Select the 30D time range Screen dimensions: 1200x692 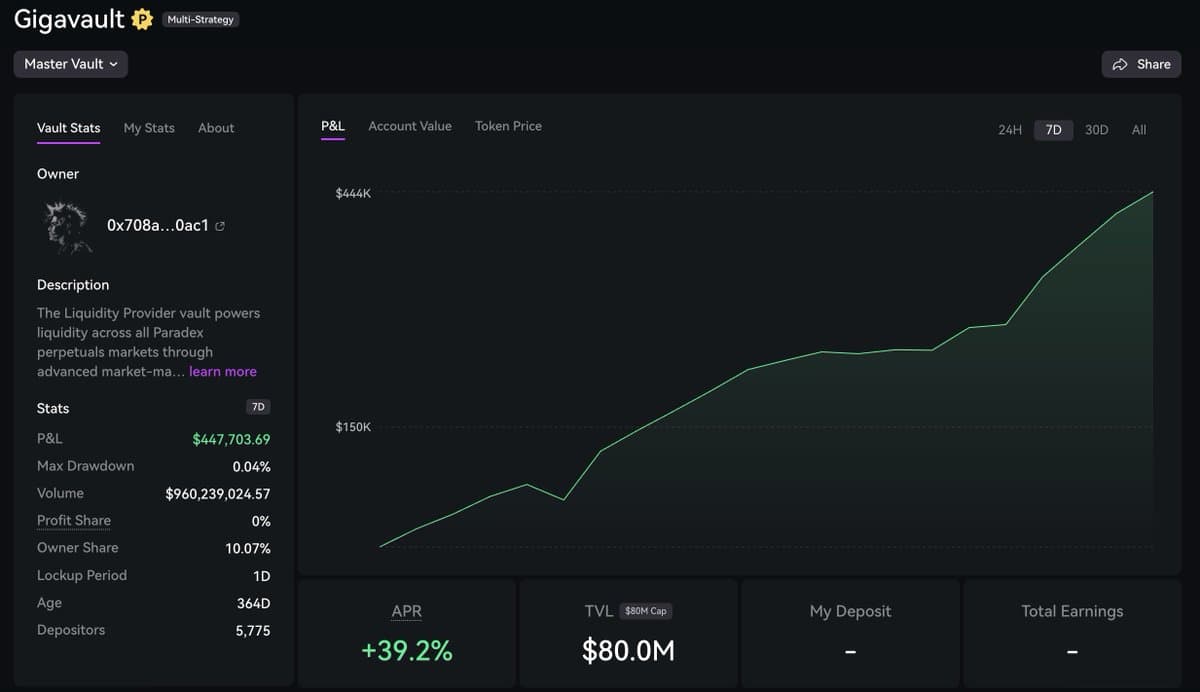coord(1096,129)
